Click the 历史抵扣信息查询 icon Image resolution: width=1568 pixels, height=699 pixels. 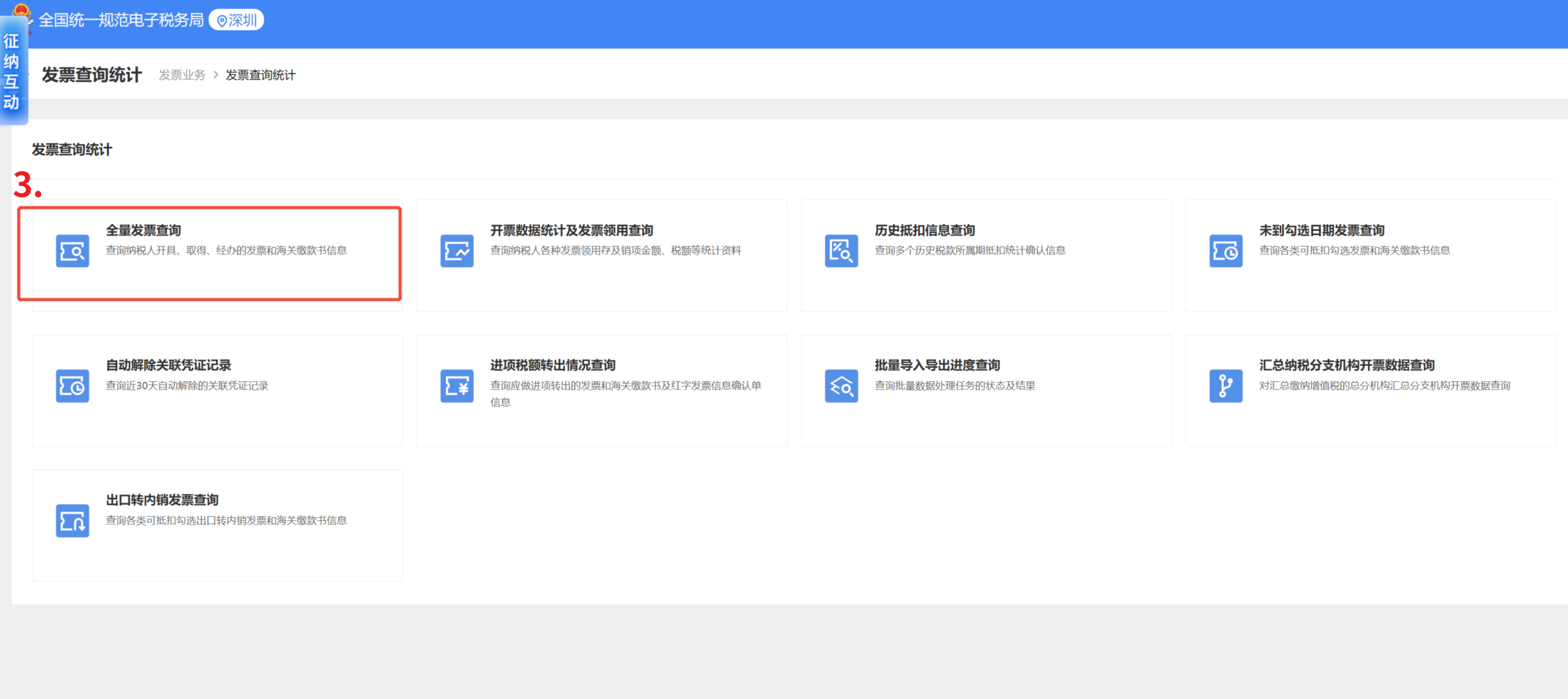coord(841,251)
